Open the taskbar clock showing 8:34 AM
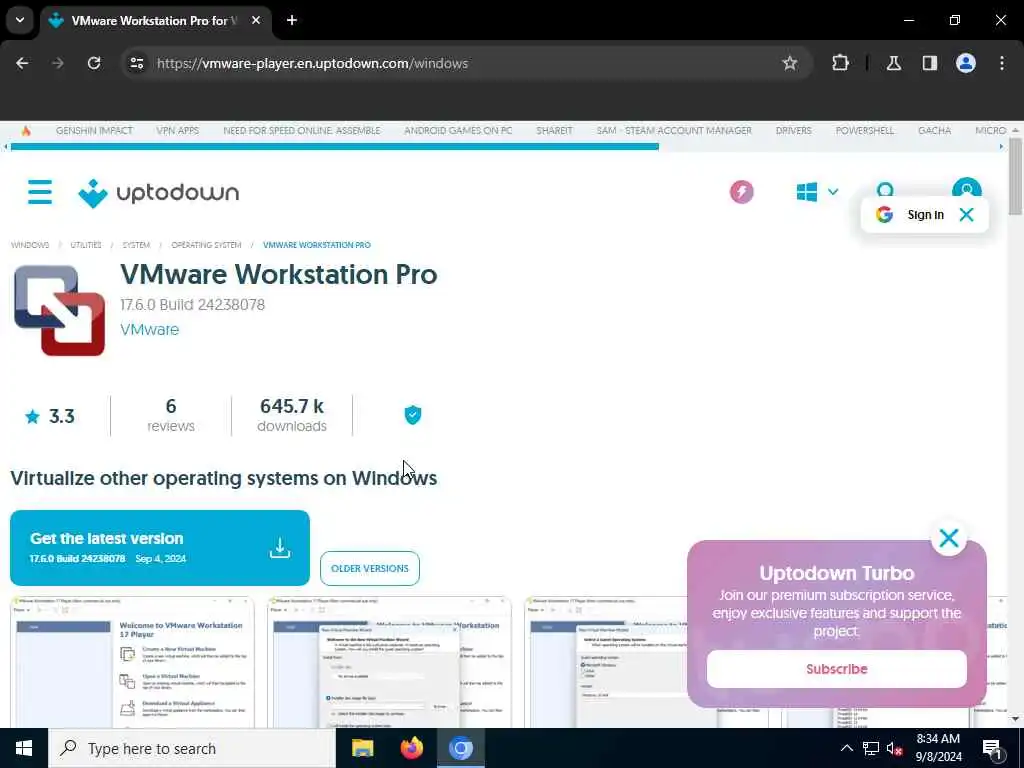 (x=938, y=748)
